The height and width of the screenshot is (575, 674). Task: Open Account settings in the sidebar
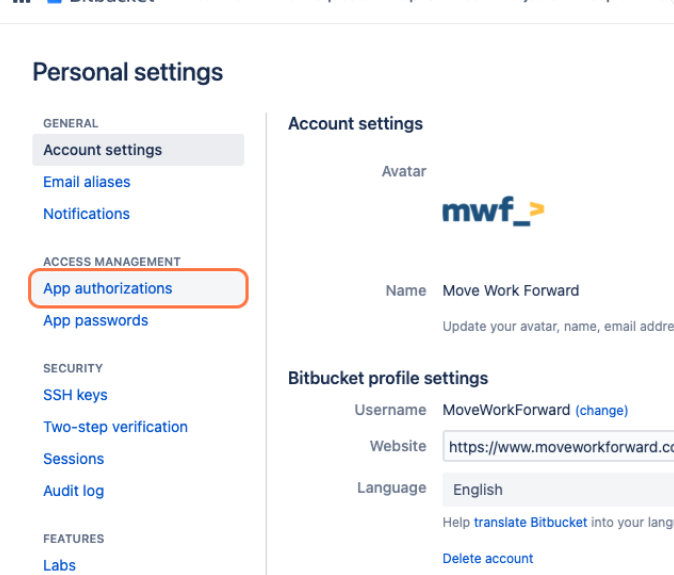click(102, 150)
